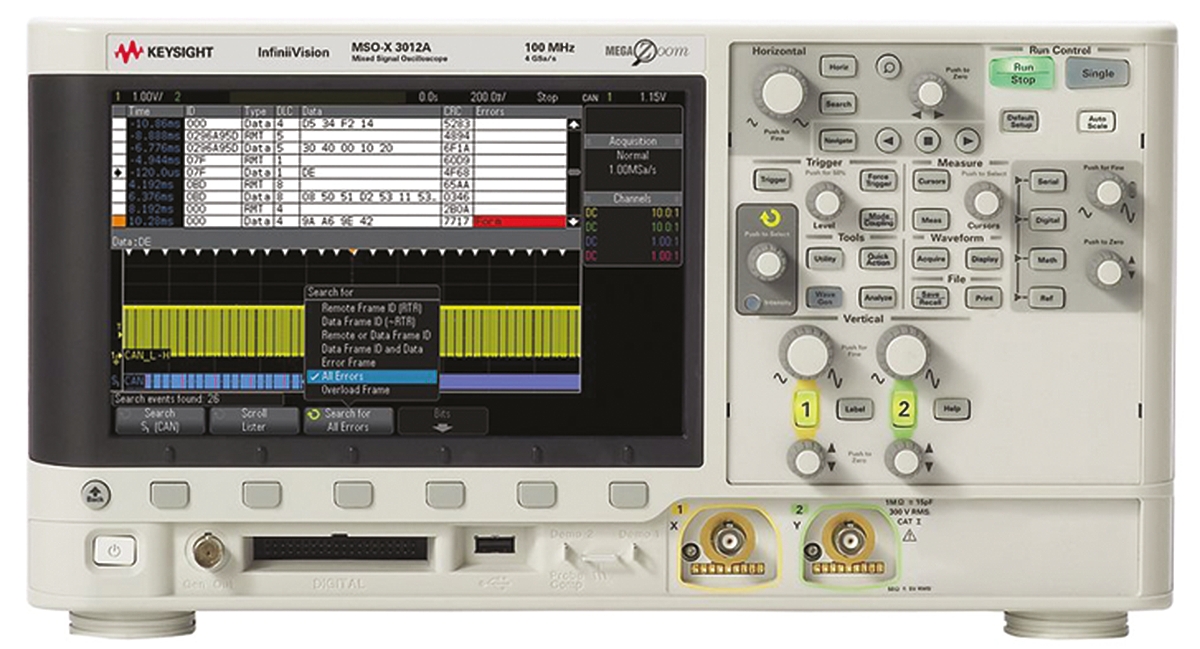
Task: Click the Search key
Action: pos(839,103)
